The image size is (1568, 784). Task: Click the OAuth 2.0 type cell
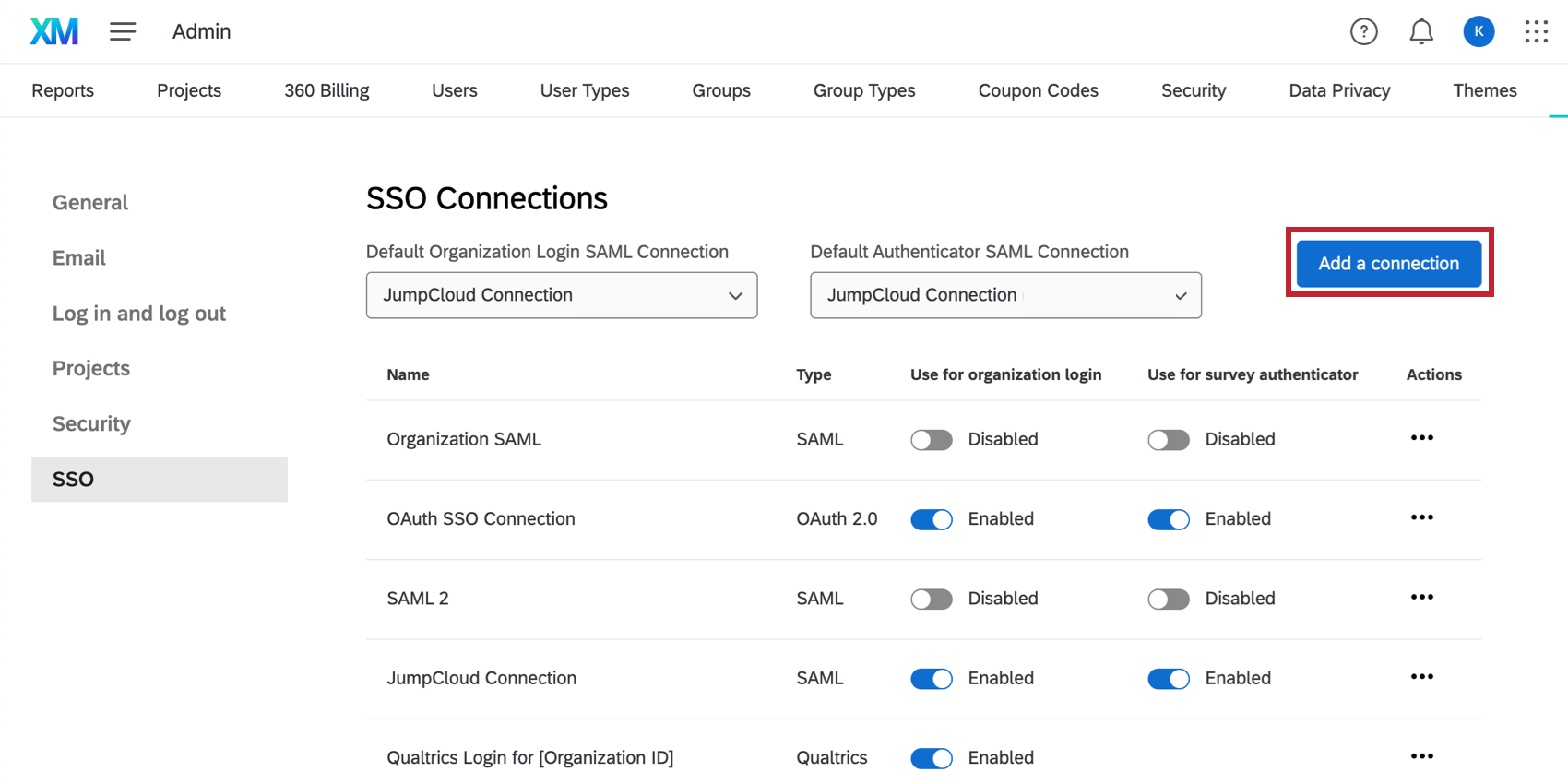pos(837,519)
